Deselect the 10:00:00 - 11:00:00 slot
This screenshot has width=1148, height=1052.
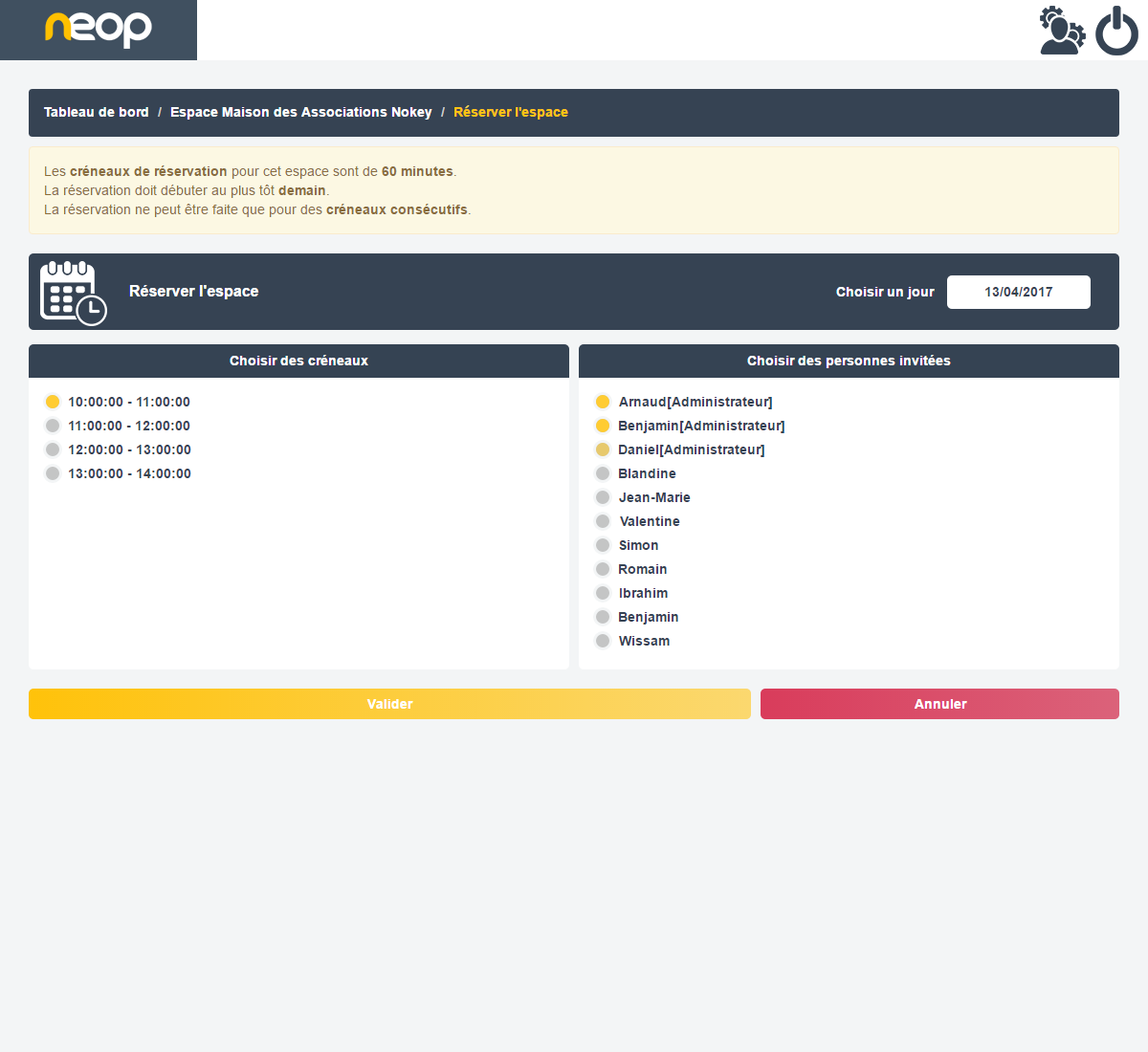click(x=53, y=402)
